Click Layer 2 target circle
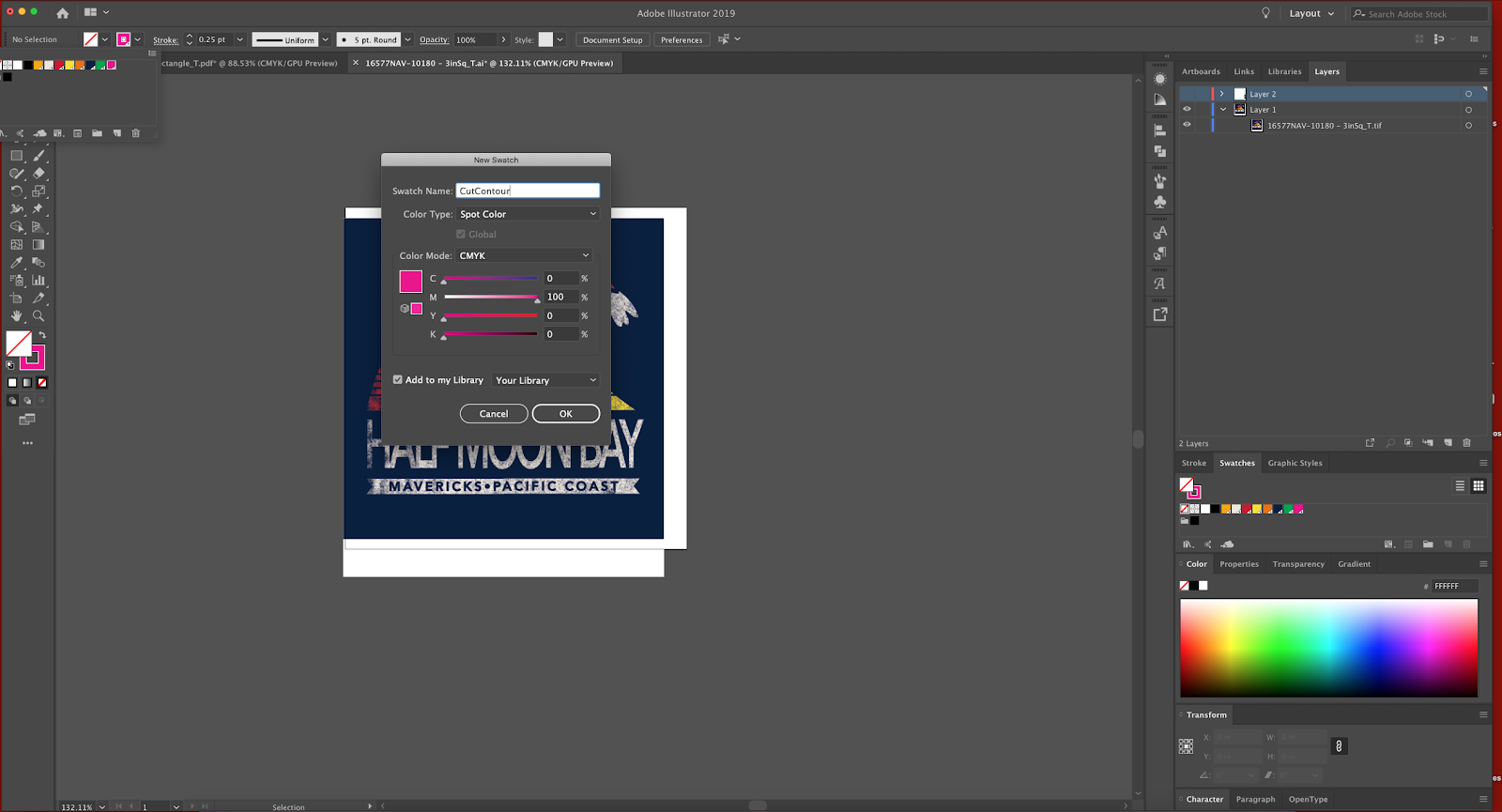The image size is (1502, 812). tap(1468, 94)
